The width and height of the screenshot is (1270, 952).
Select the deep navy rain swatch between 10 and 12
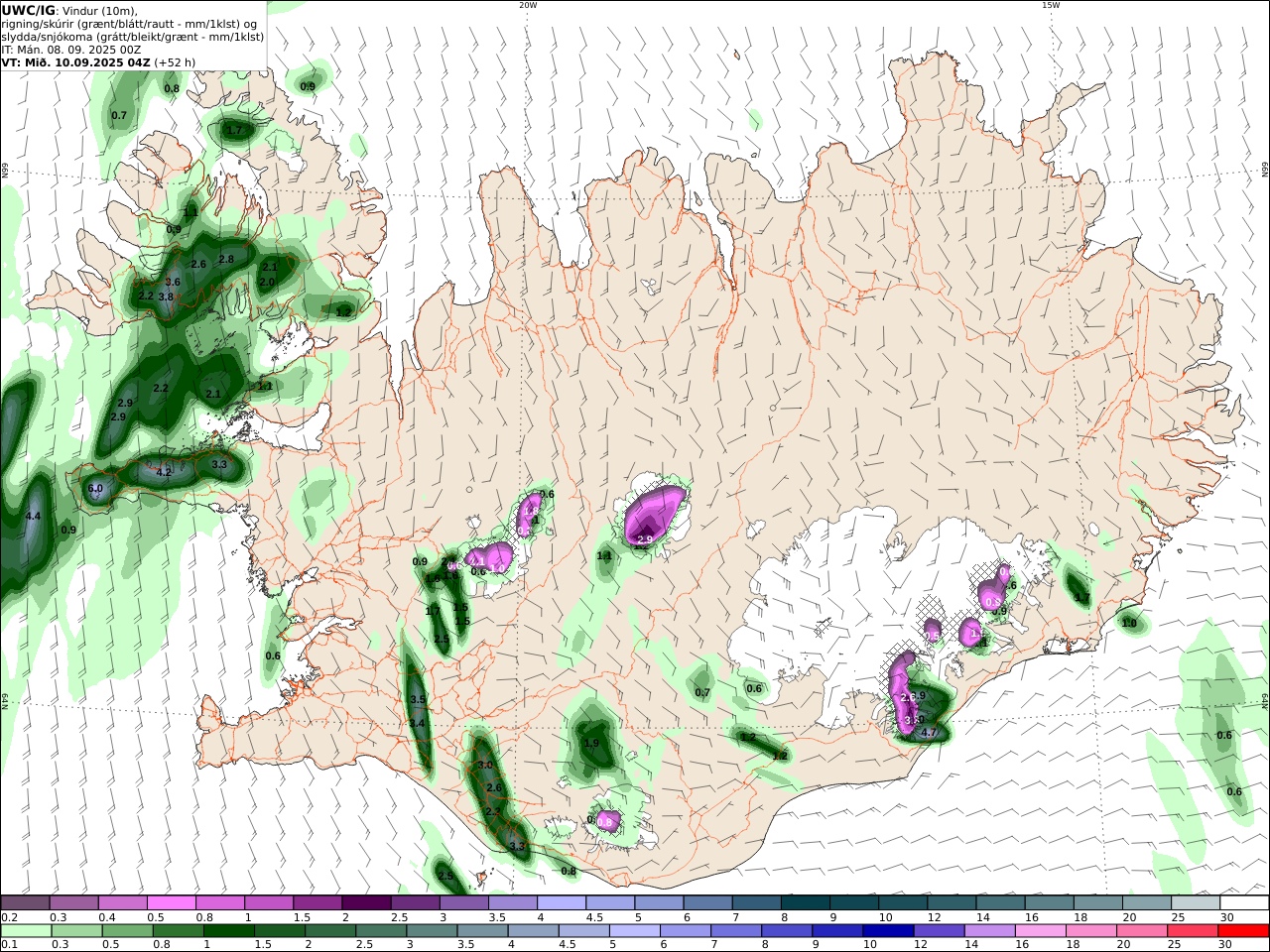tap(889, 930)
